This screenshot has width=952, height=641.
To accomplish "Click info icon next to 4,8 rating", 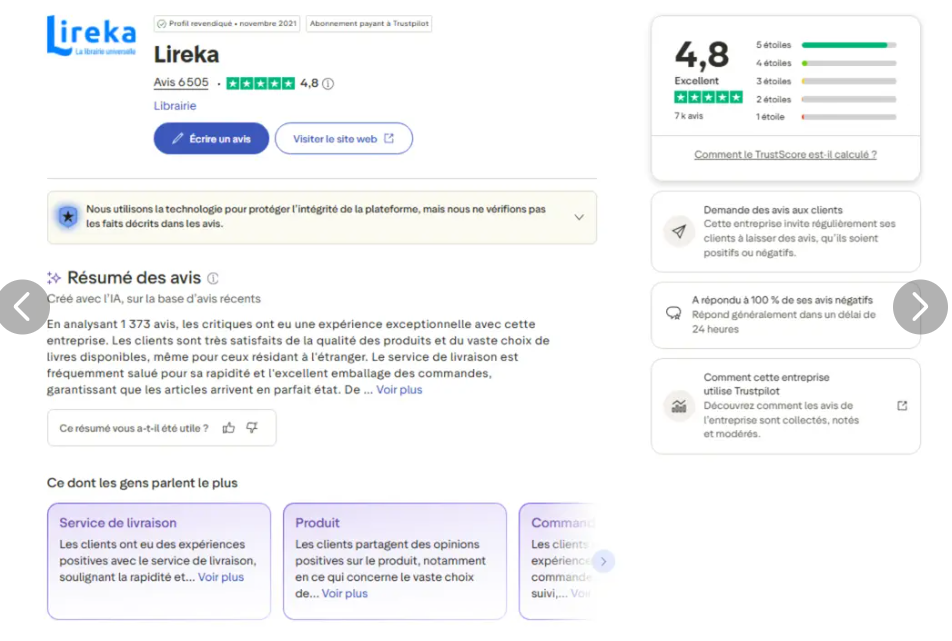I will pyautogui.click(x=328, y=84).
